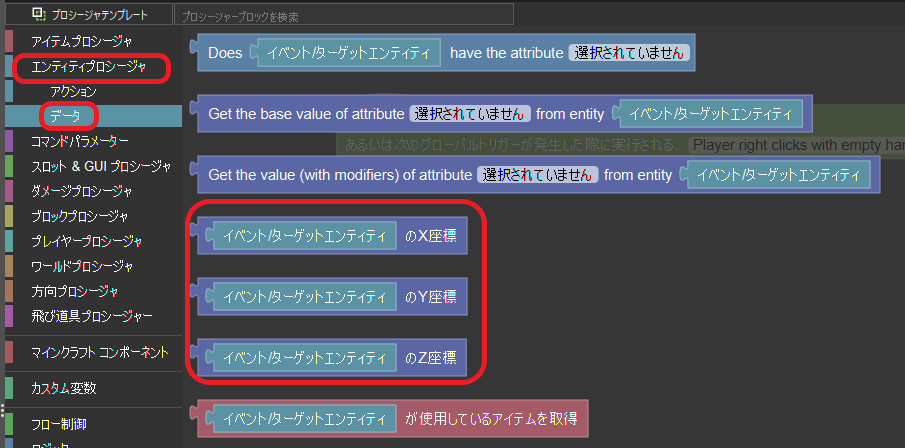Open the ブロックプロシージャ category
The width and height of the screenshot is (905, 448).
click(x=79, y=216)
